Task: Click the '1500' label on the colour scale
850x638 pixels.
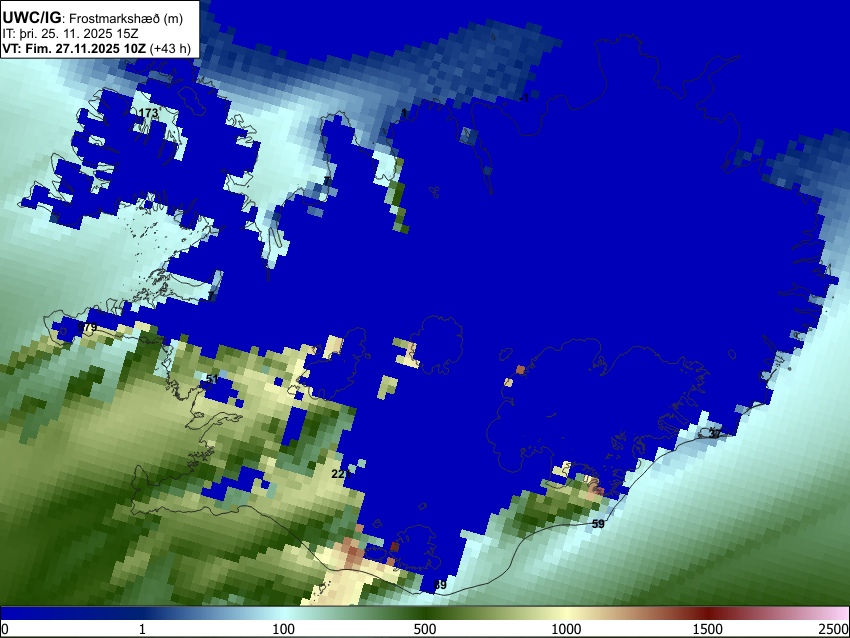Action: click(708, 629)
